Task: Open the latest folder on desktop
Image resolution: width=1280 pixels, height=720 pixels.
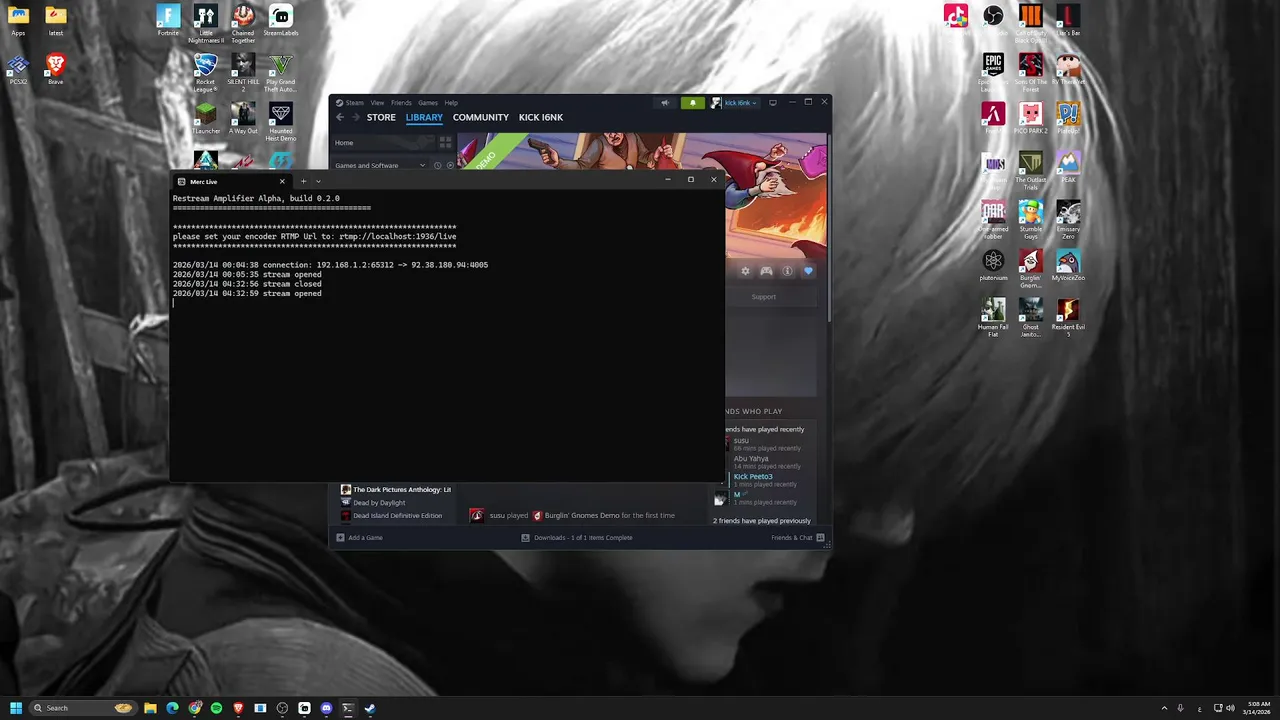Action: [x=56, y=20]
